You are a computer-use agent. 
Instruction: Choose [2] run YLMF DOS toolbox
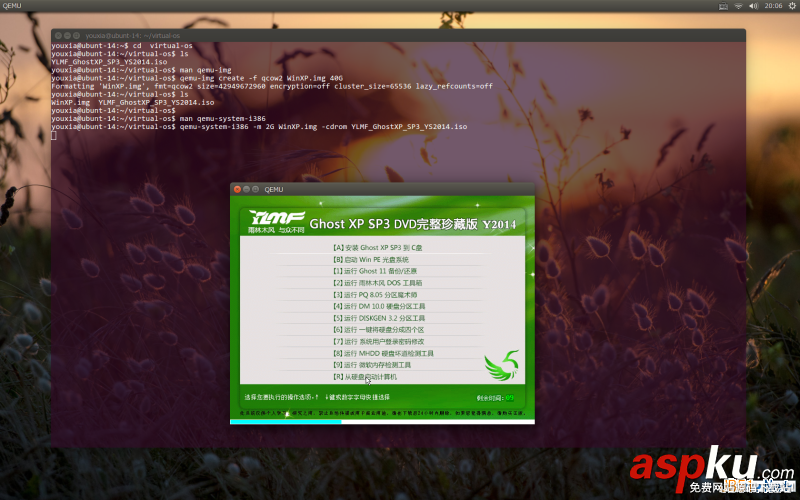pos(378,283)
